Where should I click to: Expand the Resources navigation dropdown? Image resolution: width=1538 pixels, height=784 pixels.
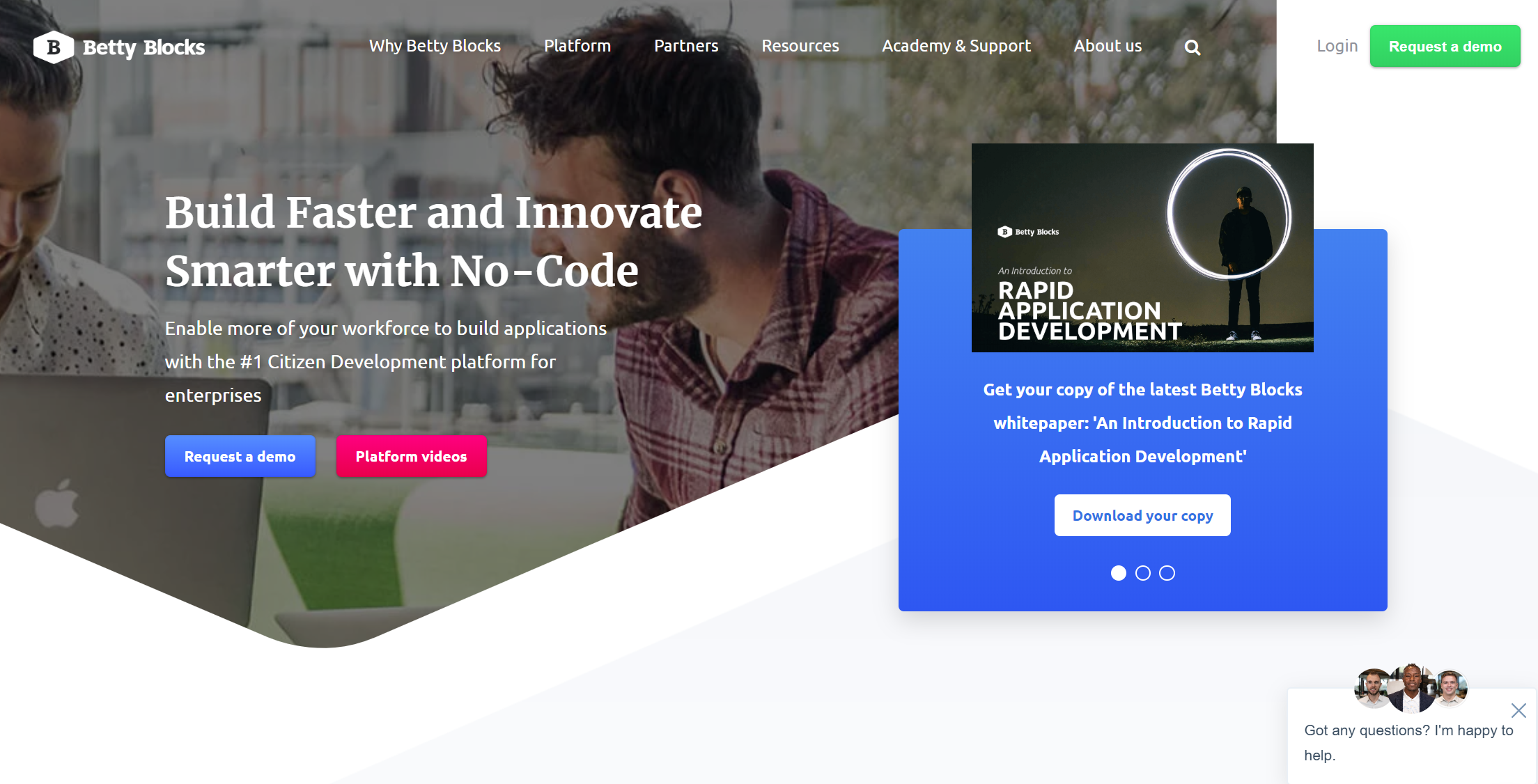(800, 45)
